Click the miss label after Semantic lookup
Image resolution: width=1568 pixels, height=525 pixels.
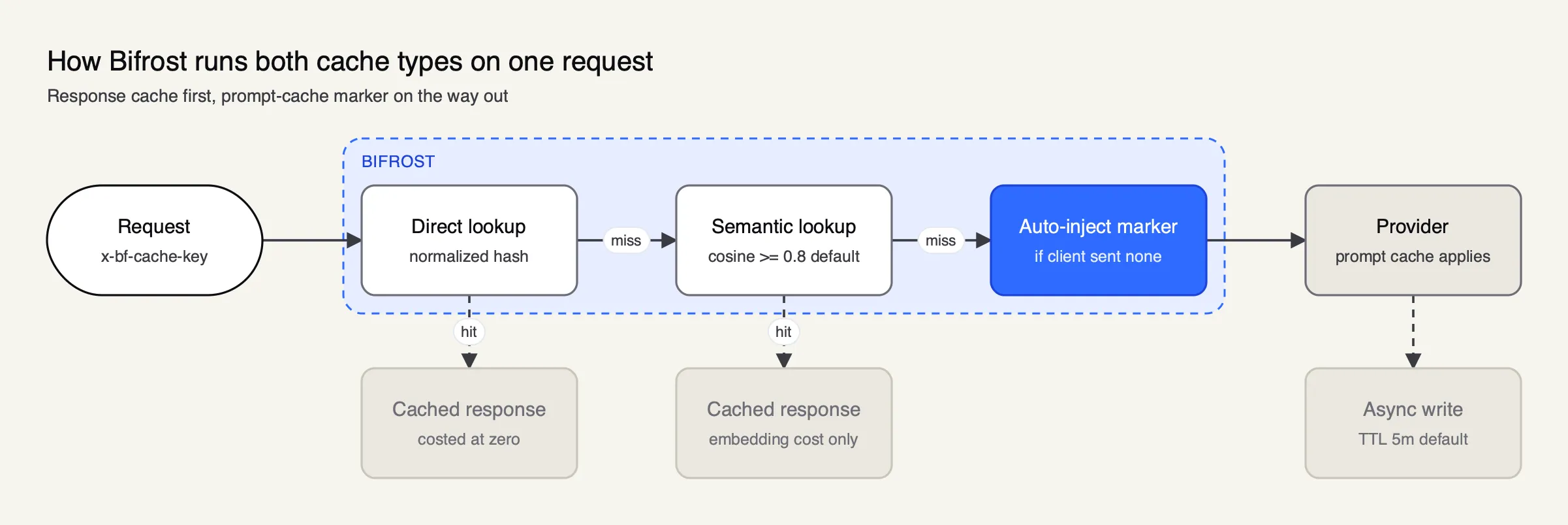pos(941,240)
